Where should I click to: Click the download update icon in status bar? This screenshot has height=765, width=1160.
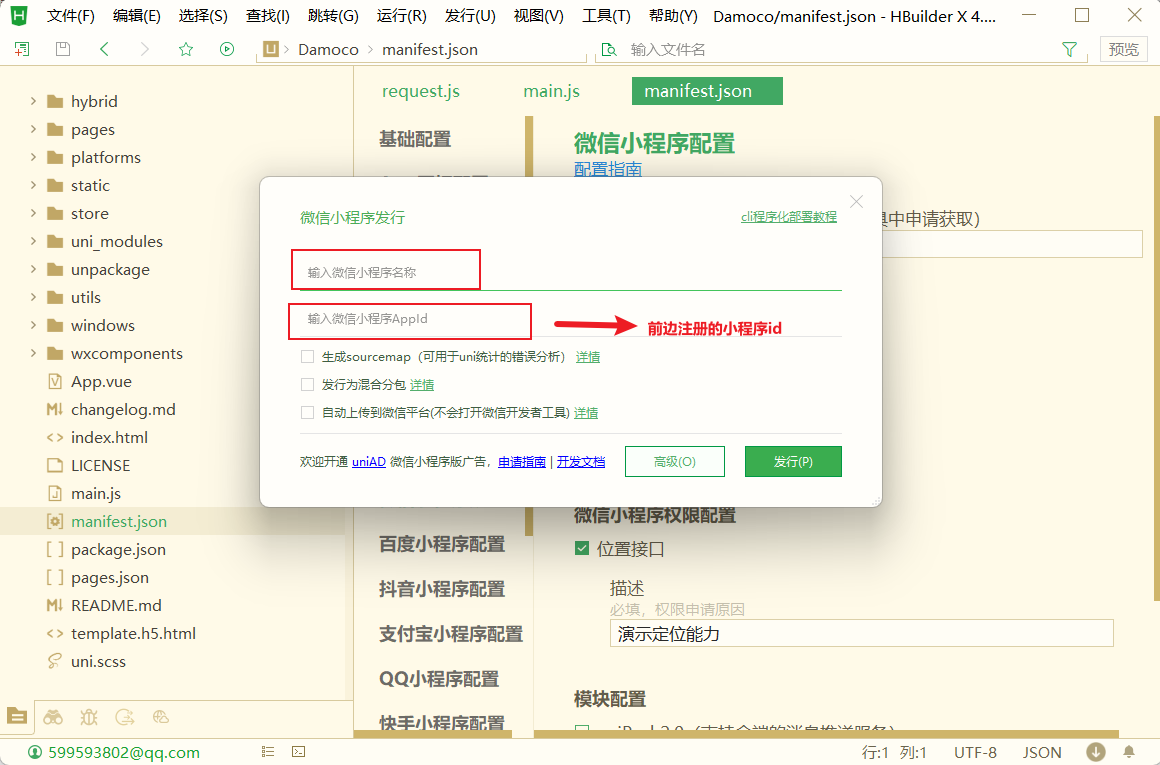pyautogui.click(x=1096, y=752)
